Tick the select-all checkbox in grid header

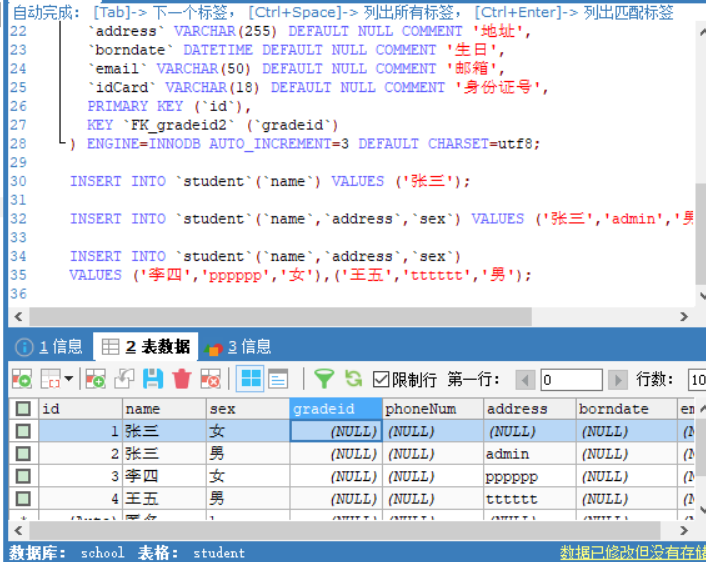21,409
